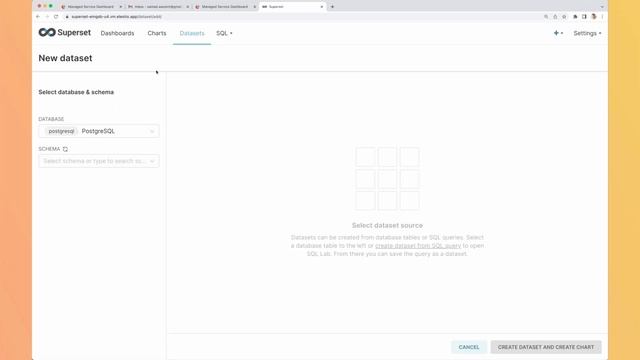Screen dimensions: 640x360
Task: Toggle the browser side panel icon
Action: point(584,17)
